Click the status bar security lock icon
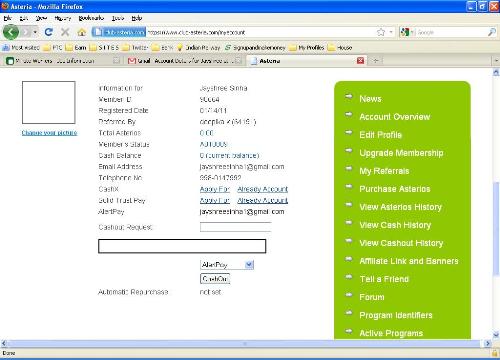 pyautogui.click(x=495, y=353)
